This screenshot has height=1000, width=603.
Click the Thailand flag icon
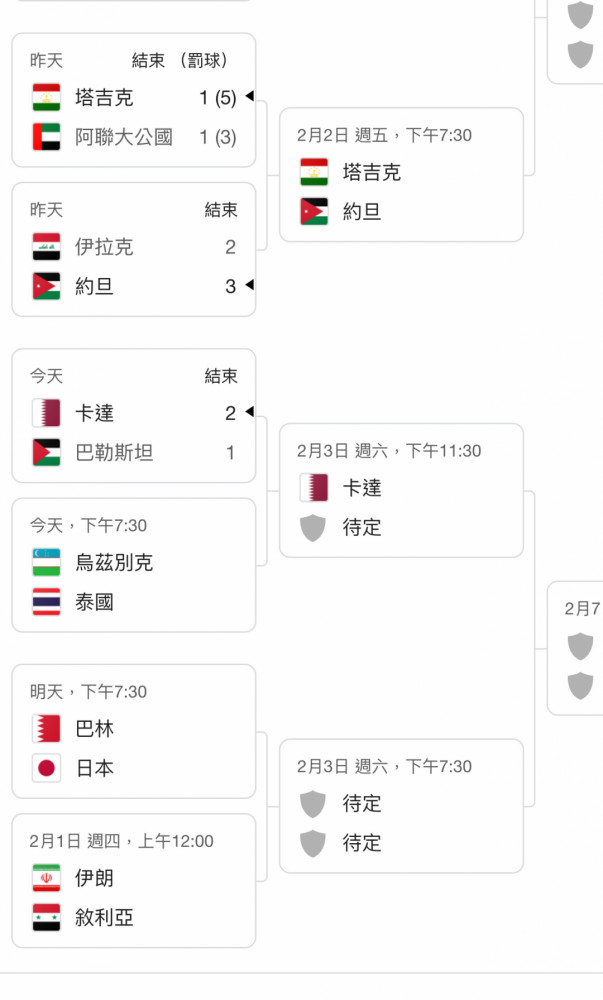click(x=47, y=602)
